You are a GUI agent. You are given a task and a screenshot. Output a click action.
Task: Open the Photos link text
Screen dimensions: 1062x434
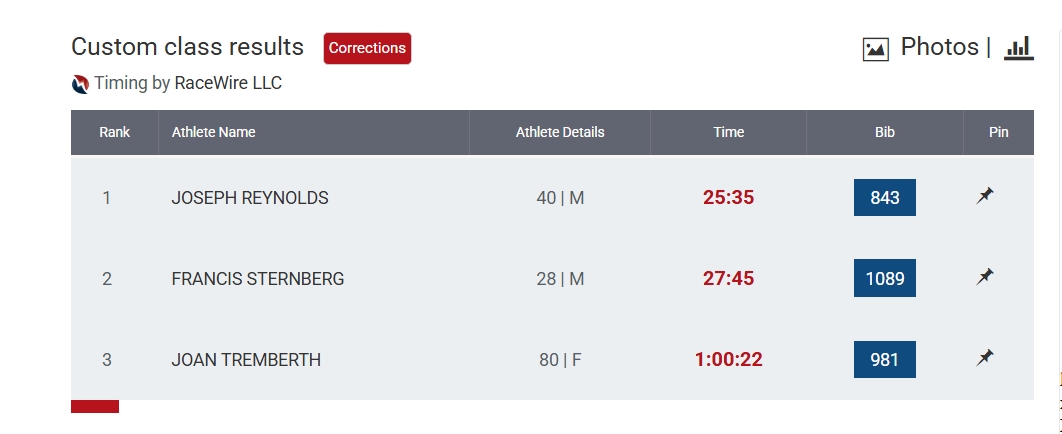[x=939, y=47]
